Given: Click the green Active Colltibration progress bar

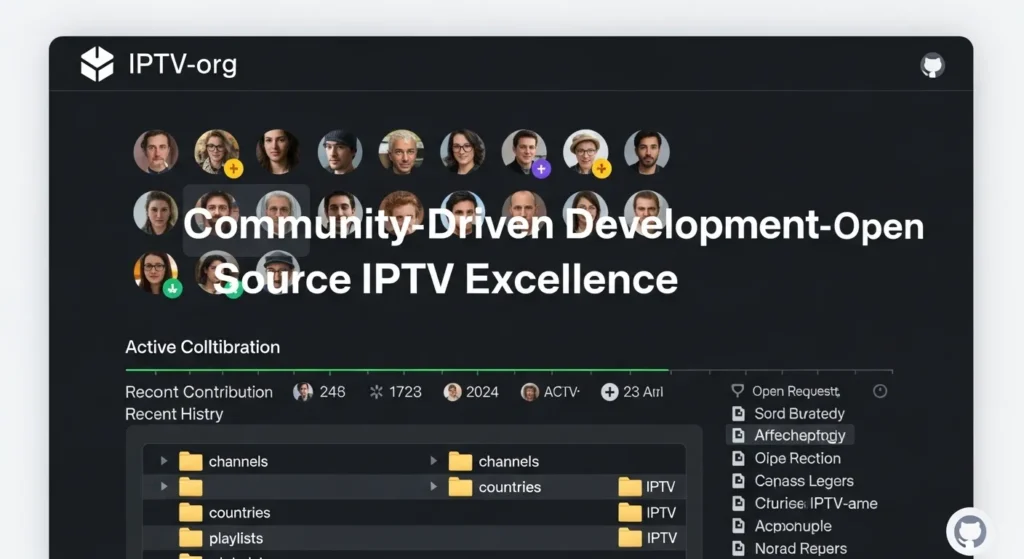Looking at the screenshot, I should click(397, 370).
